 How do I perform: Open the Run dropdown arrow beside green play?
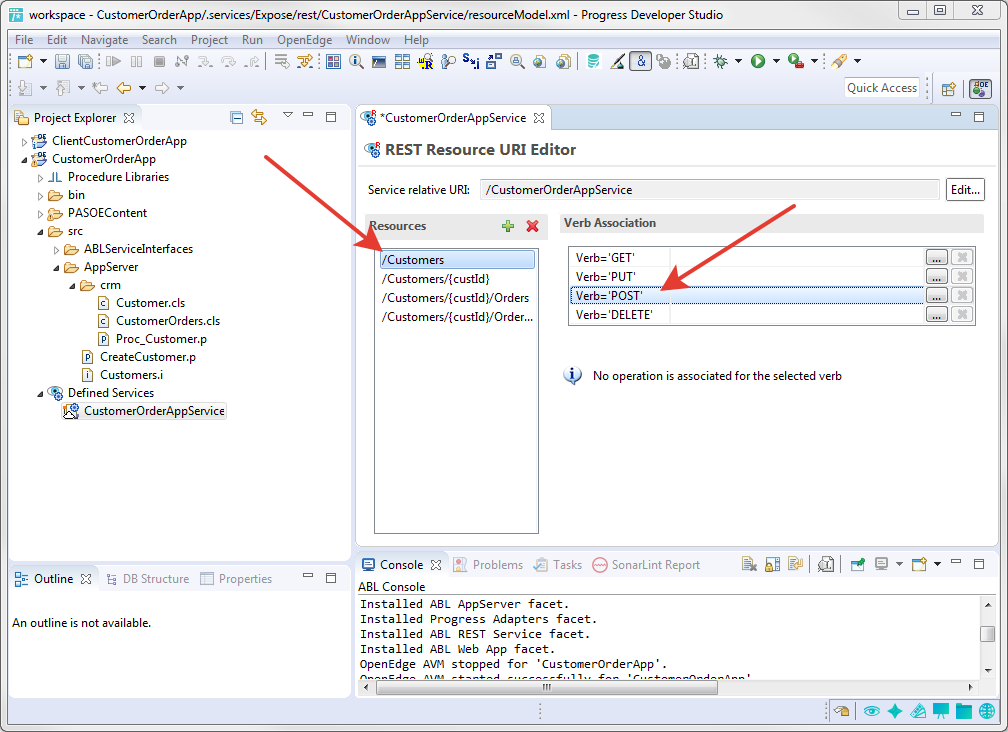click(x=776, y=61)
